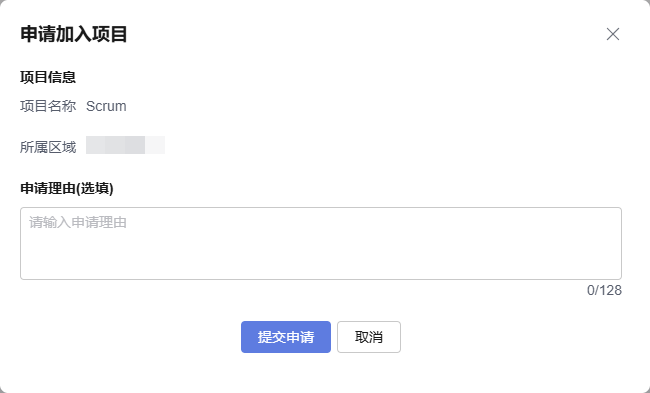The width and height of the screenshot is (650, 393).
Task: Click the 0/128 character counter
Action: pyautogui.click(x=604, y=290)
